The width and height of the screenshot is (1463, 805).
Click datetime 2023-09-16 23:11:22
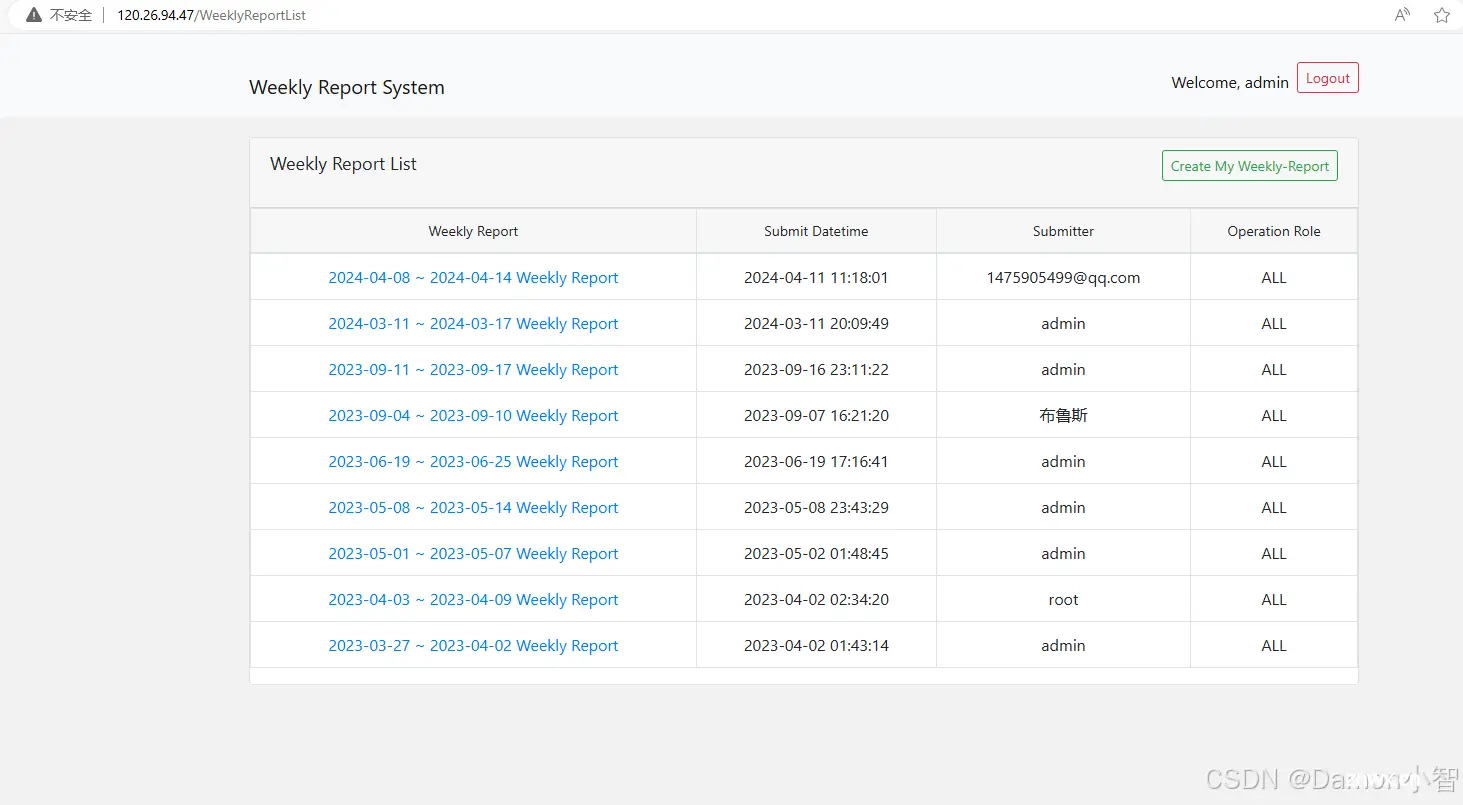[816, 370]
